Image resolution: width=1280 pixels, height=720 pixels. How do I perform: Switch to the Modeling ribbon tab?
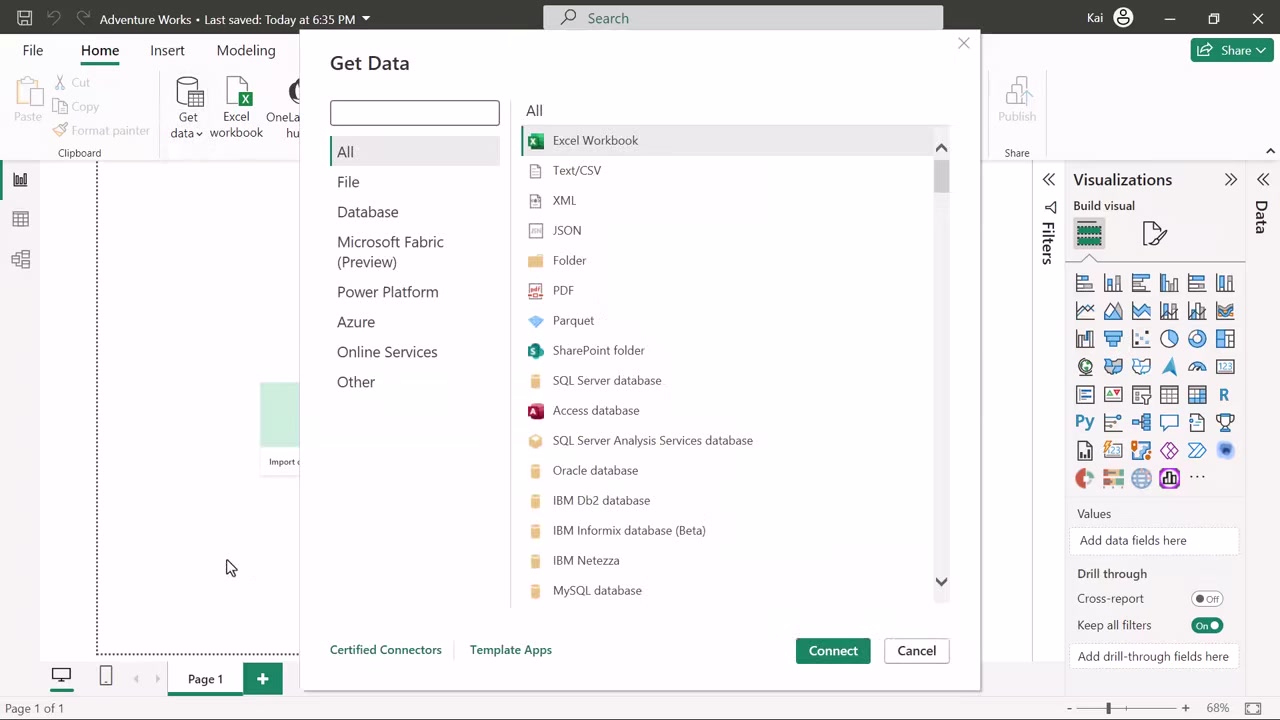click(x=246, y=50)
